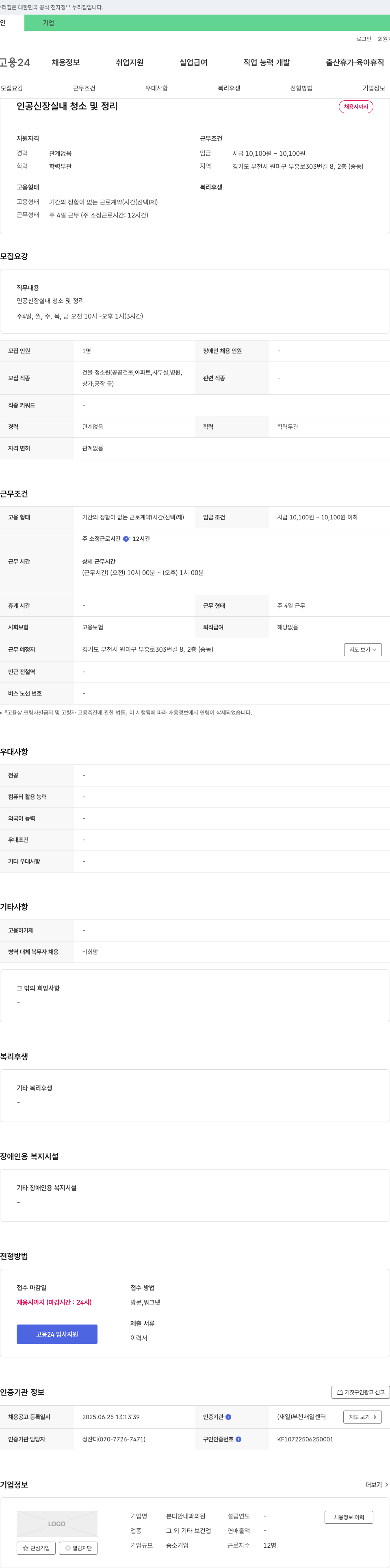Click the 접수 방법 value 방문,워크넷

145,1302
